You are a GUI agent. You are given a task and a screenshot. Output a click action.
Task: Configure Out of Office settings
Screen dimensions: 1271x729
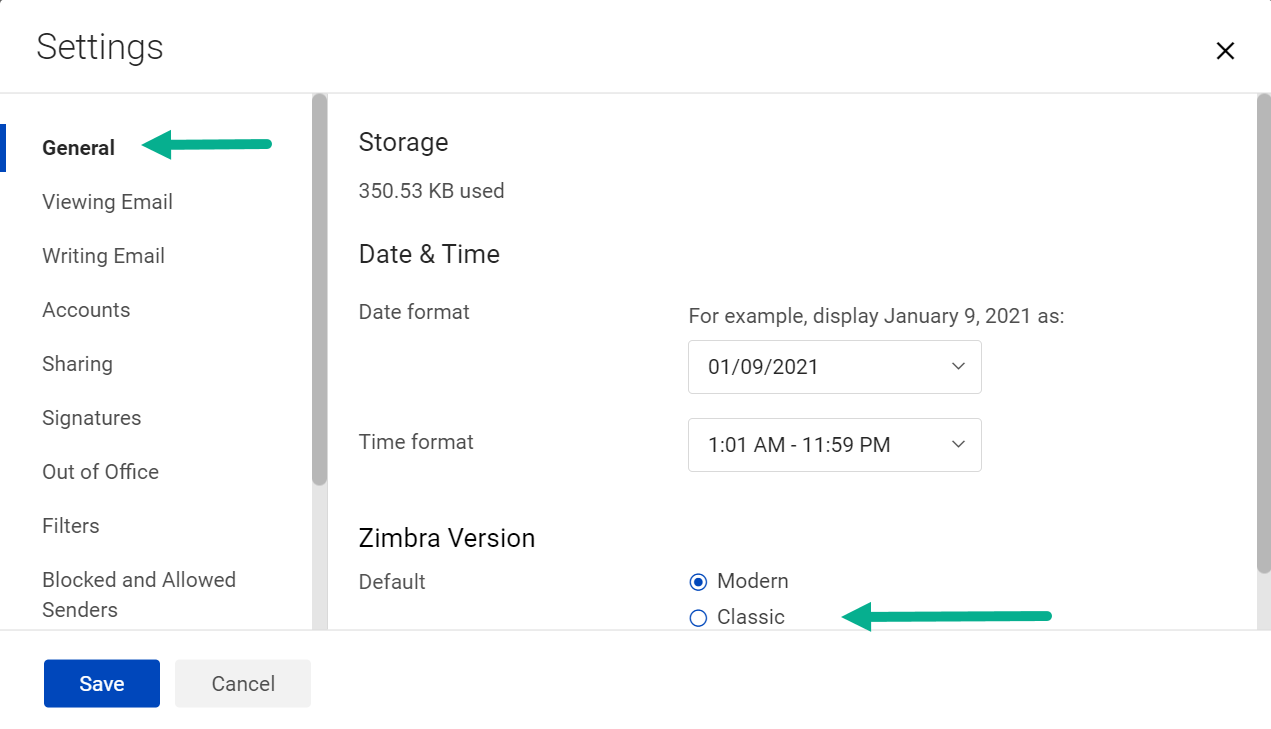100,471
